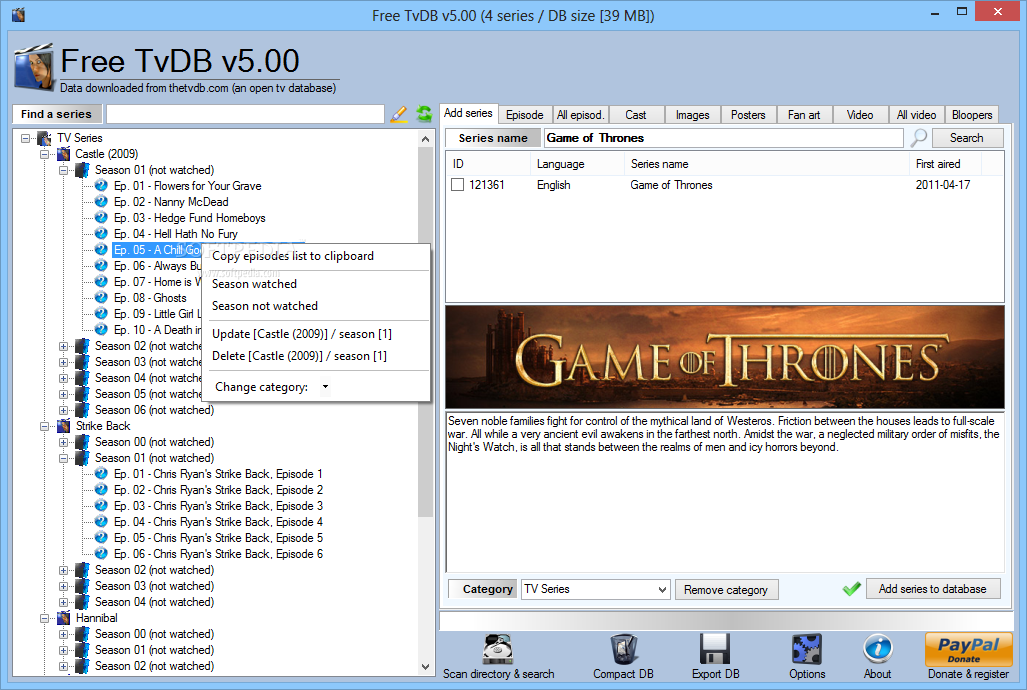Expand Strike Back Season 00
This screenshot has width=1027, height=690.
point(64,442)
